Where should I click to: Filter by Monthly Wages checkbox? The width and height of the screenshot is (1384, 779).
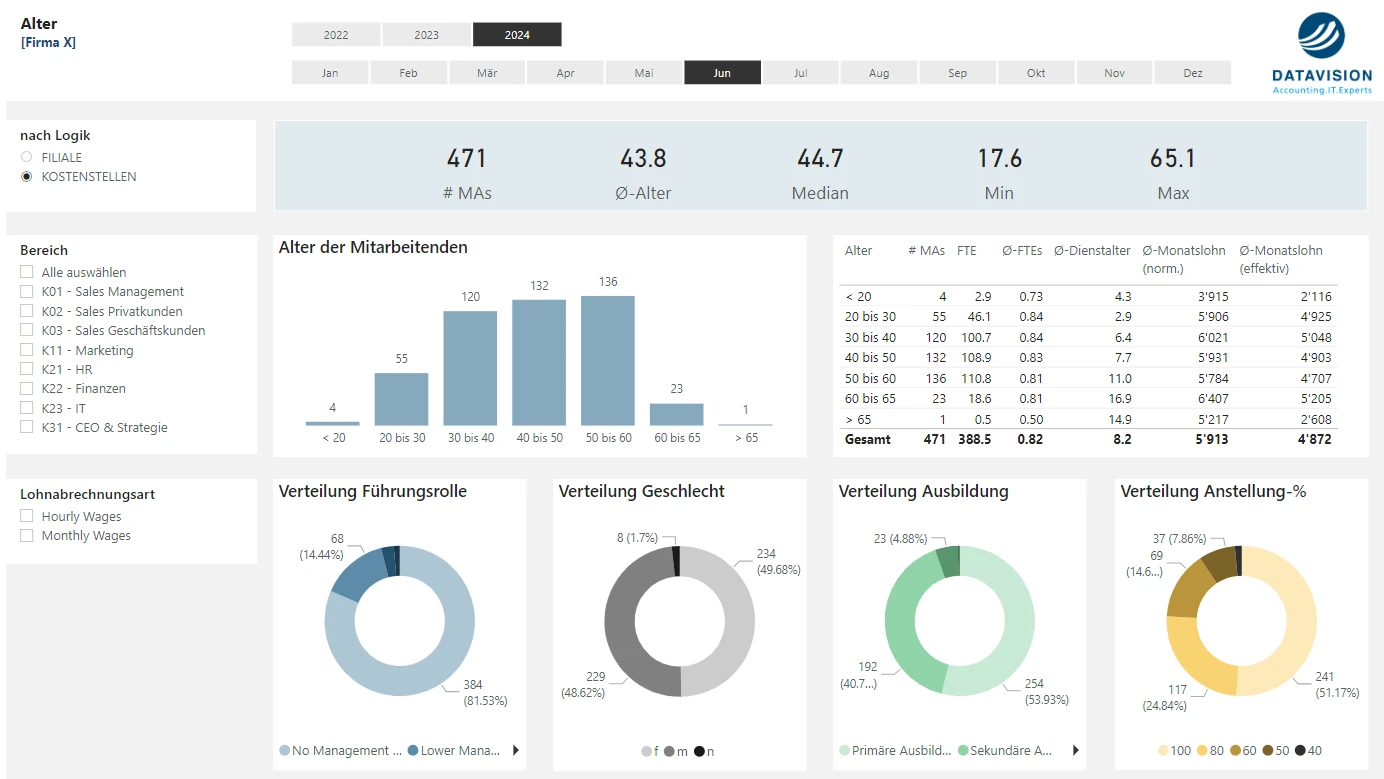pyautogui.click(x=27, y=535)
